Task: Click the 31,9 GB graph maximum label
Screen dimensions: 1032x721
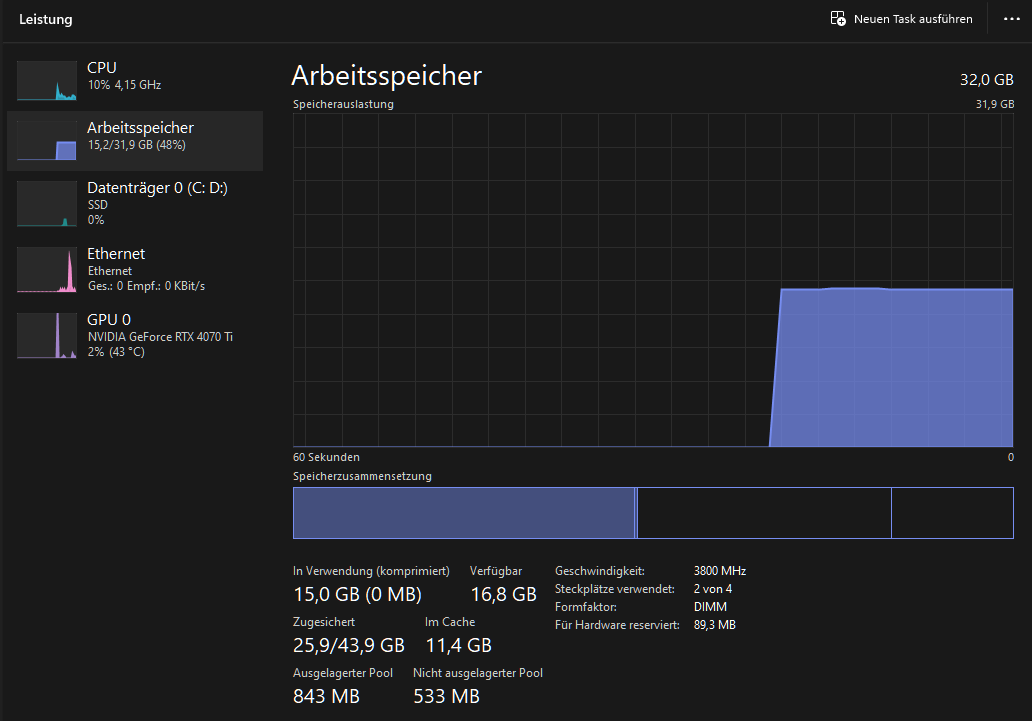Action: point(994,104)
